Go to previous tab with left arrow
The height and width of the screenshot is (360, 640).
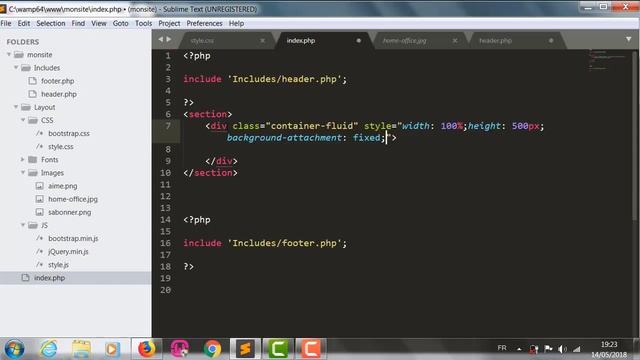click(x=160, y=39)
